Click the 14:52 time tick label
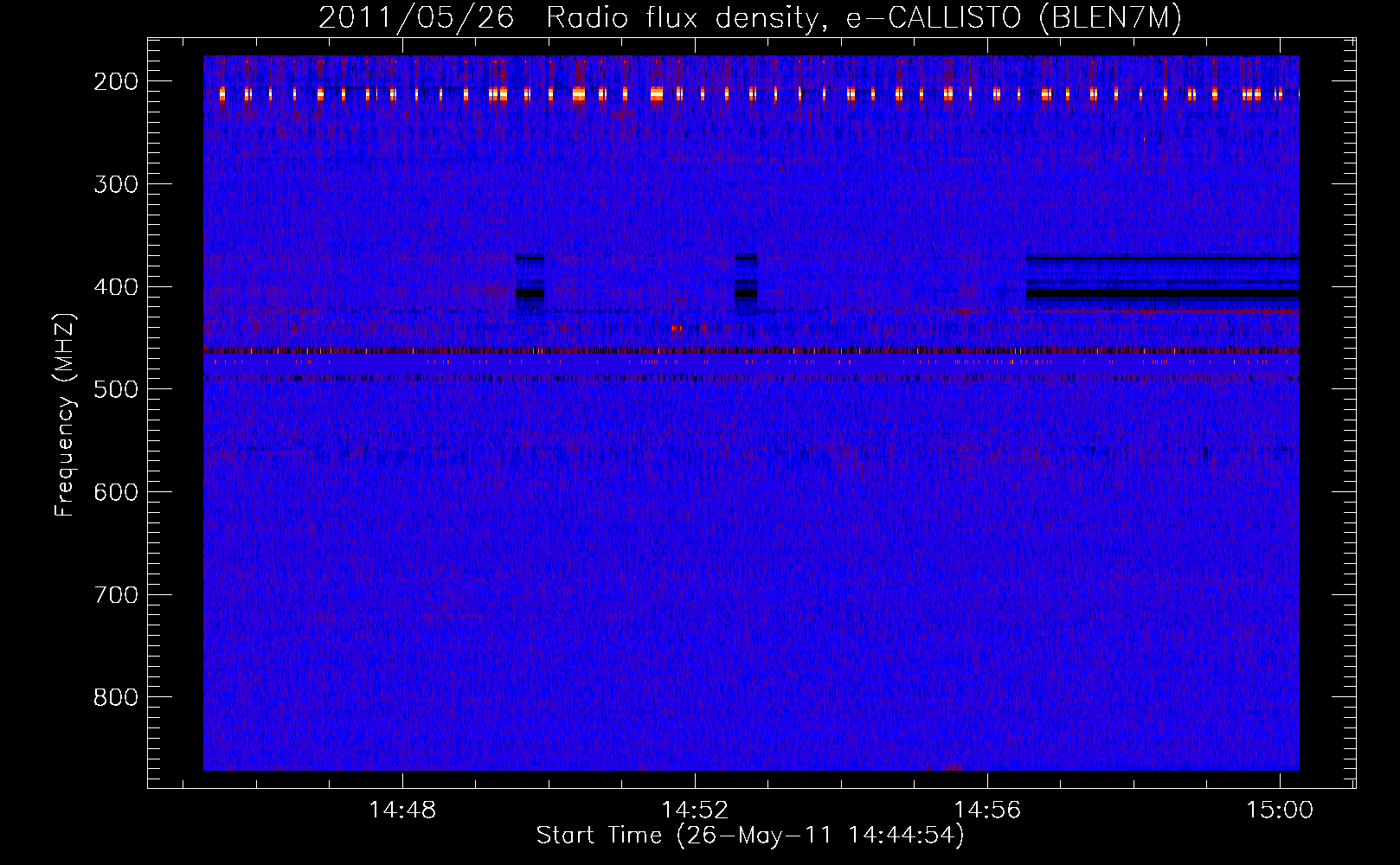Screen dimensions: 1400x865 click(x=695, y=811)
